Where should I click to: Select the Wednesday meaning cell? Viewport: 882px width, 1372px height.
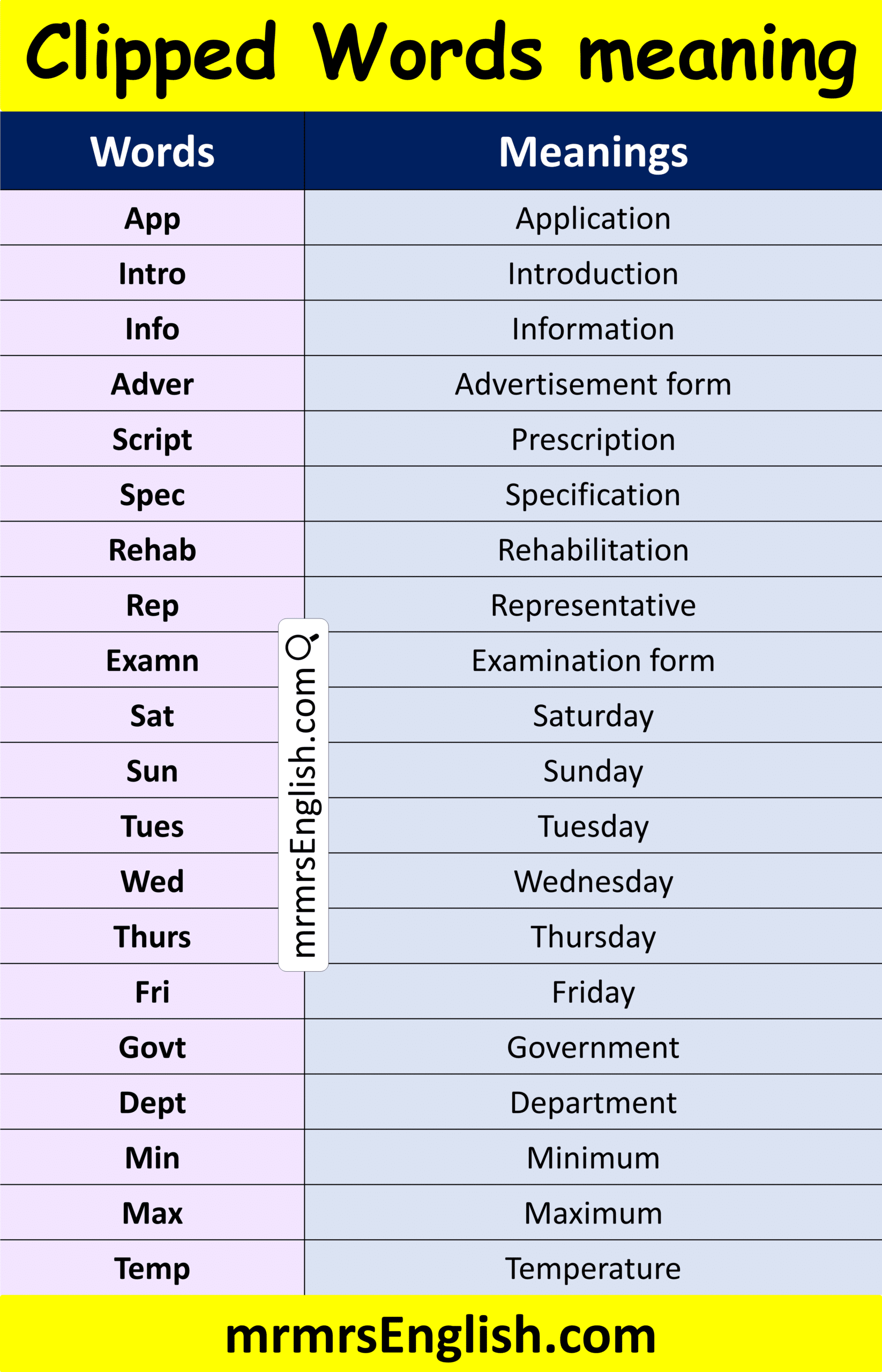coord(593,881)
